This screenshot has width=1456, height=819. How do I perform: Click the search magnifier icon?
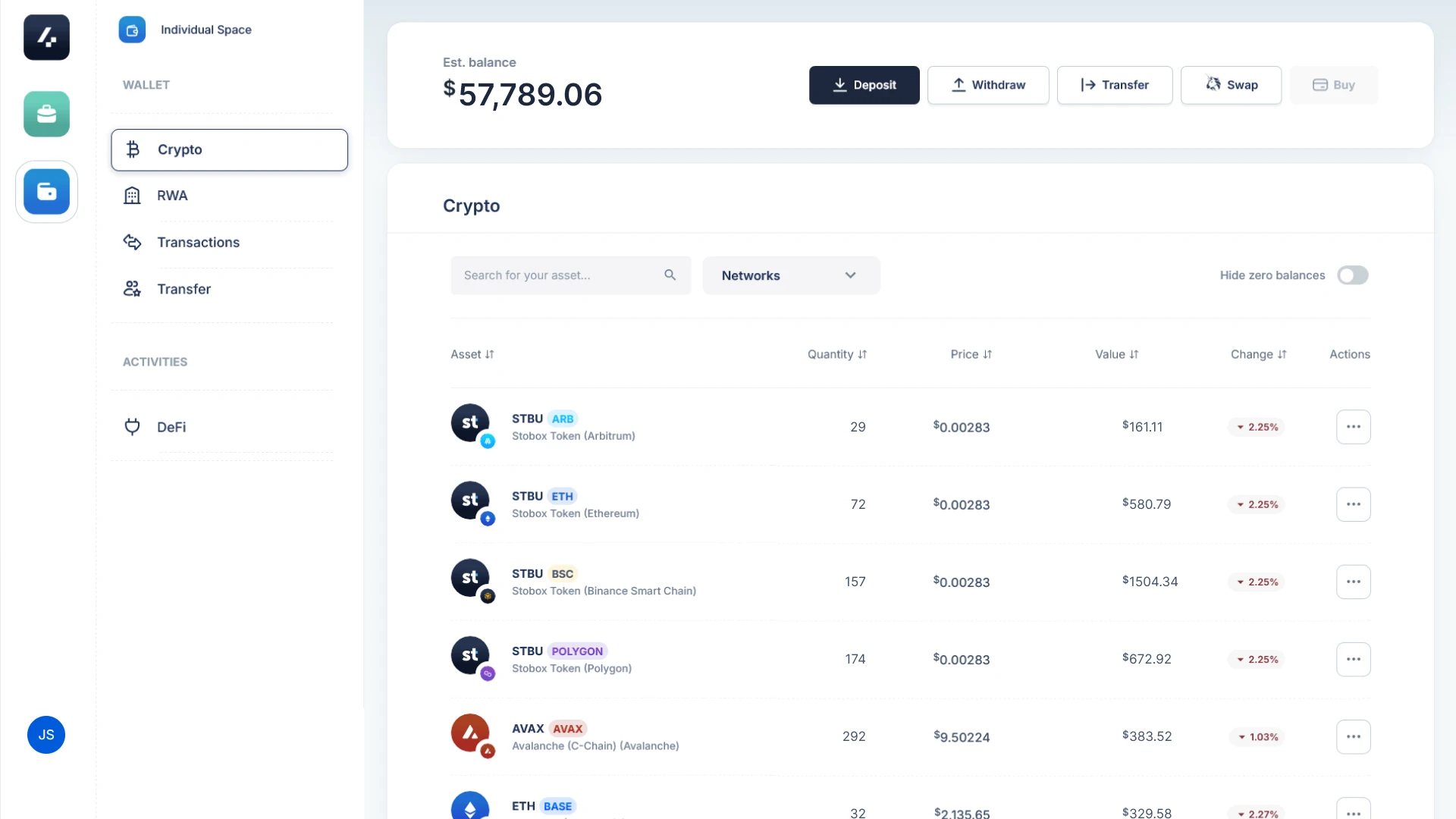pyautogui.click(x=670, y=275)
